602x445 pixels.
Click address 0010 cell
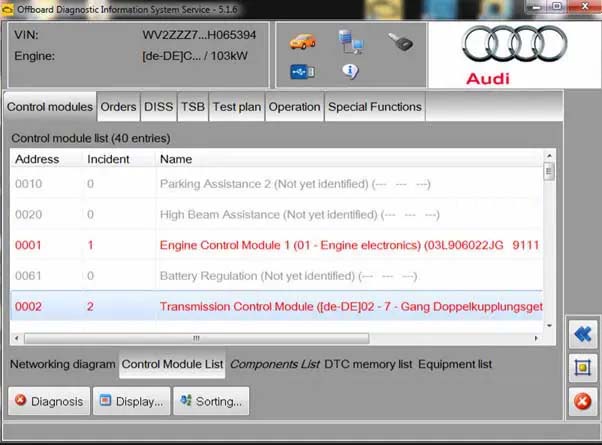coord(28,184)
